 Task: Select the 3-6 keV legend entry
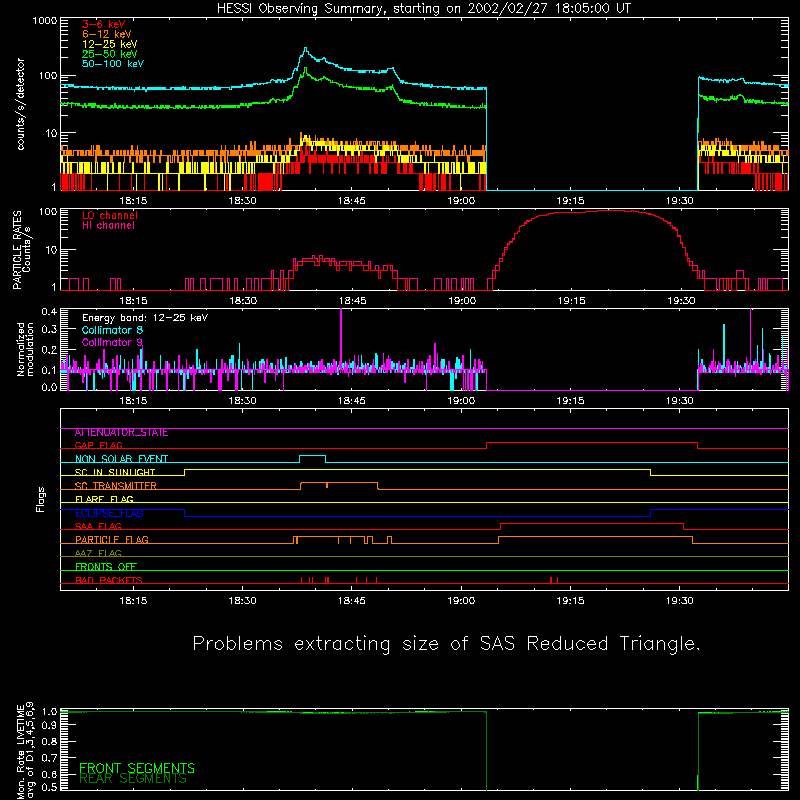pos(104,24)
